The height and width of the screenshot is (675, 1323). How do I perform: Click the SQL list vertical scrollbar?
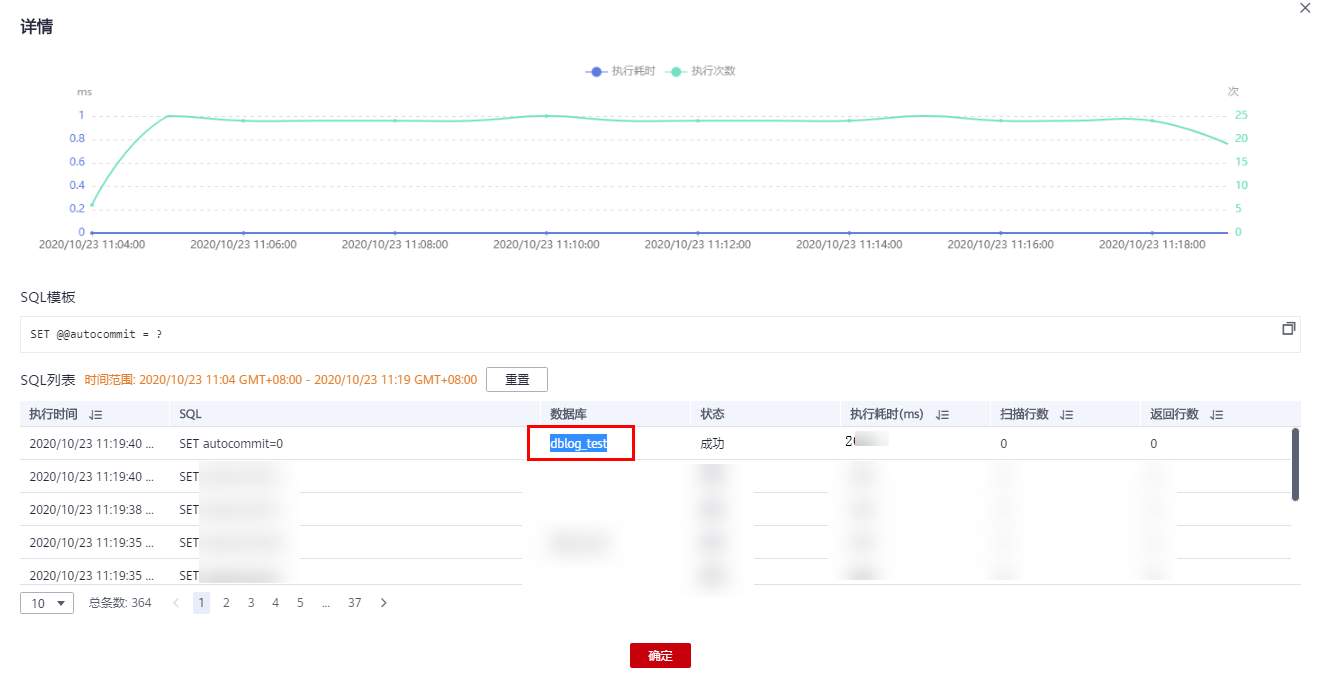pos(1296,464)
